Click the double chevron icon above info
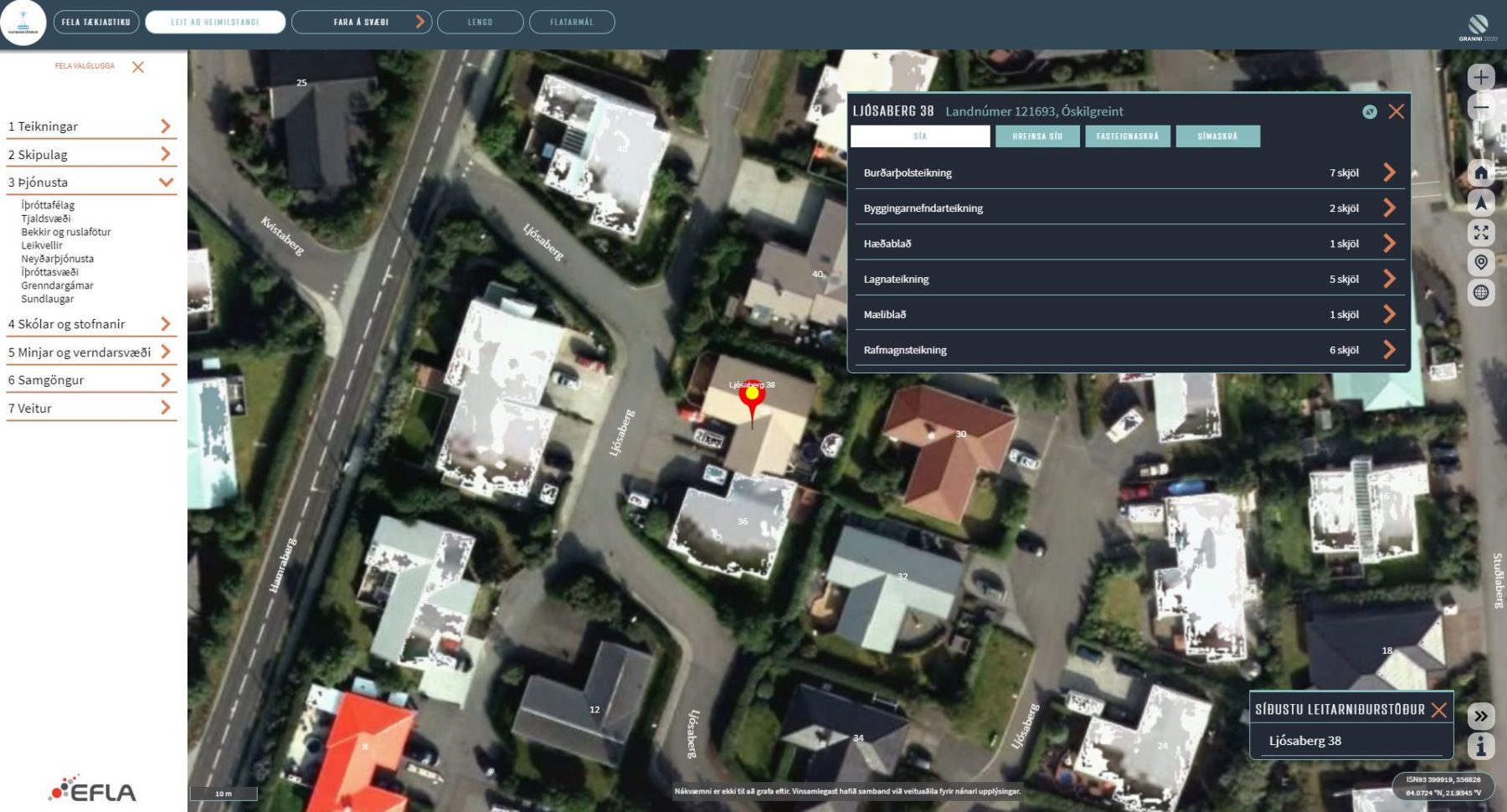 click(1481, 716)
